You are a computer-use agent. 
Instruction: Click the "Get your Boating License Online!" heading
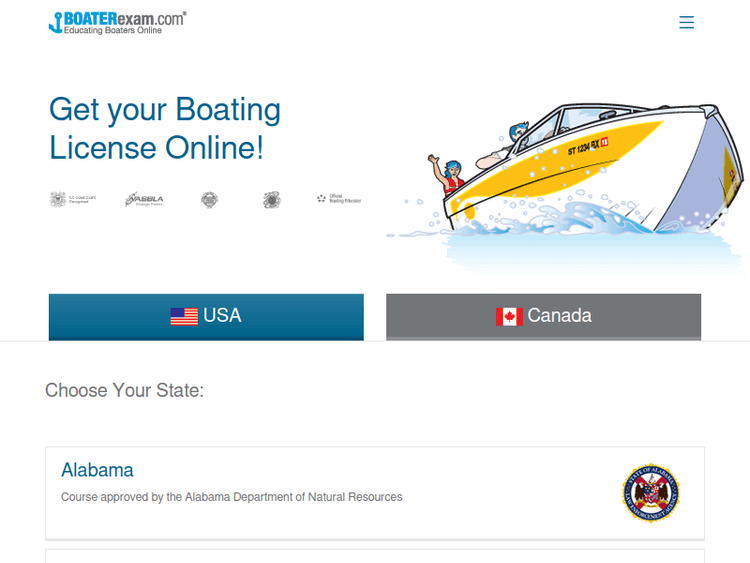tap(165, 128)
